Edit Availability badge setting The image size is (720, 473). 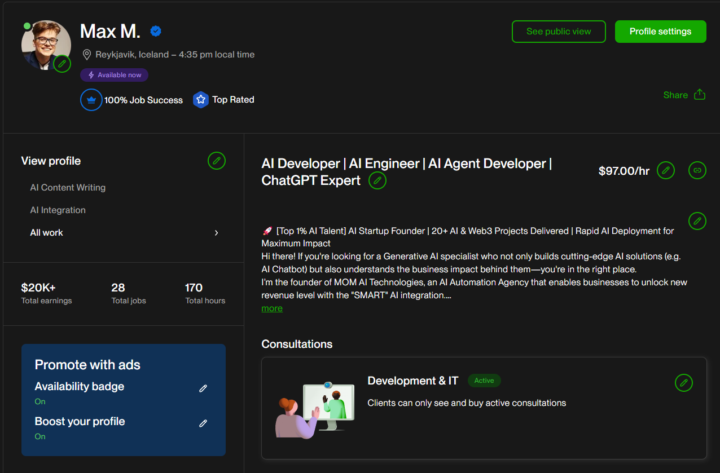click(203, 388)
